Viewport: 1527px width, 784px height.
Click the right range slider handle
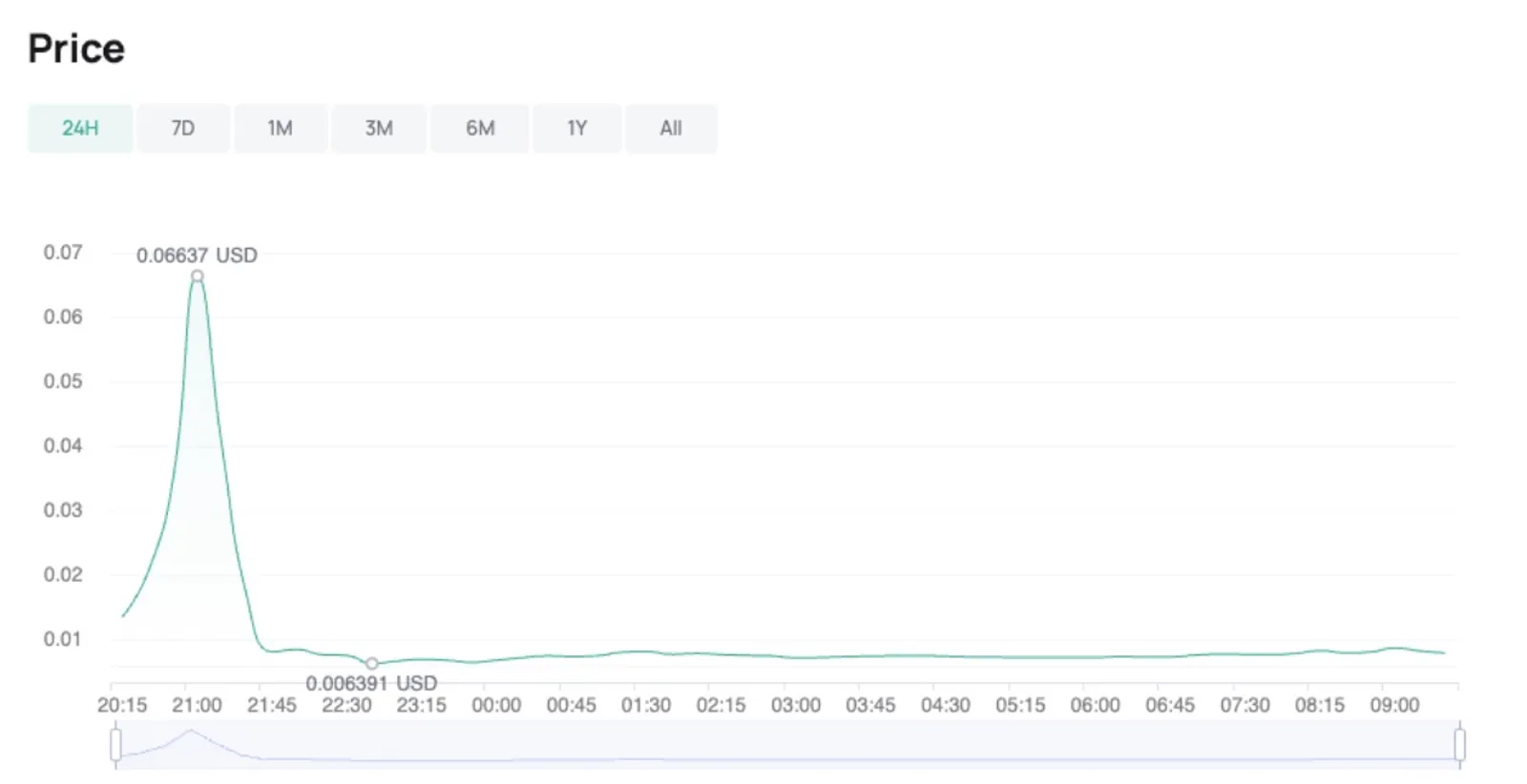tap(1459, 744)
